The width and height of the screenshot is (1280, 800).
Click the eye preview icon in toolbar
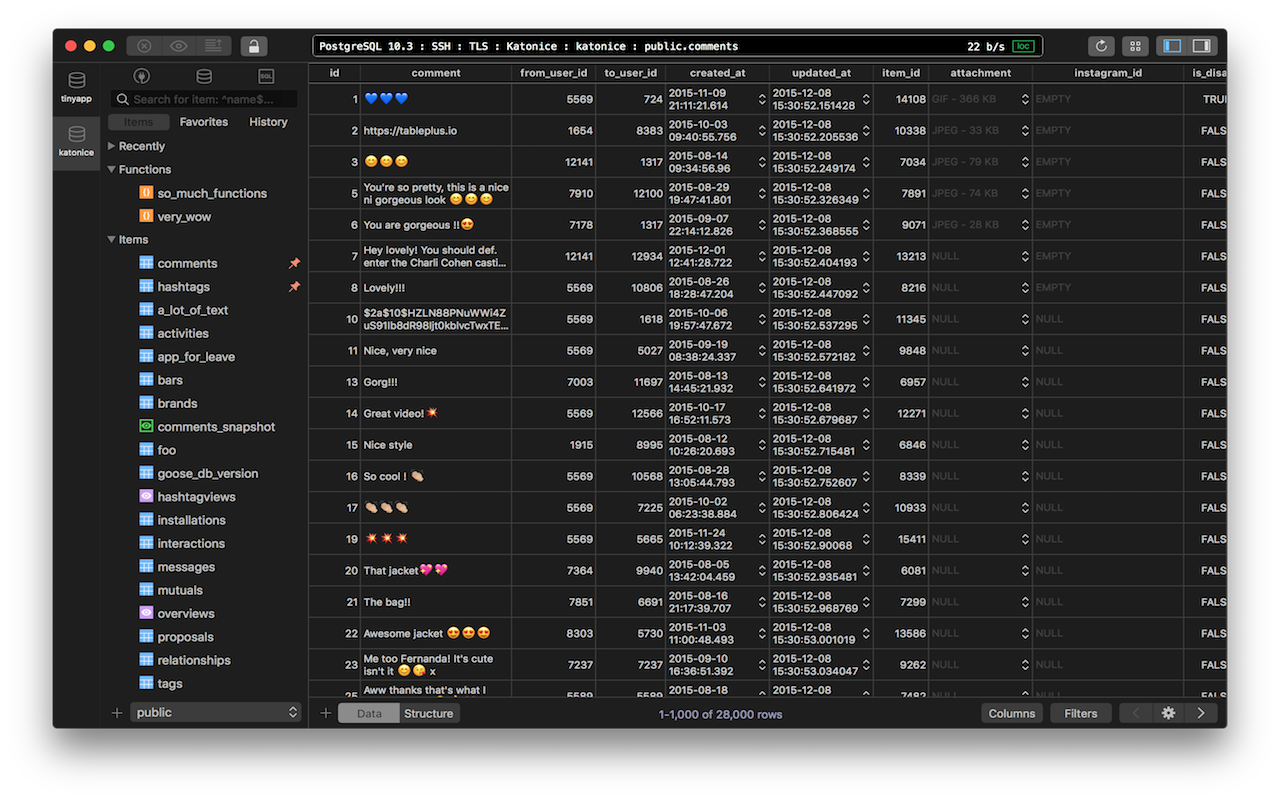point(178,46)
